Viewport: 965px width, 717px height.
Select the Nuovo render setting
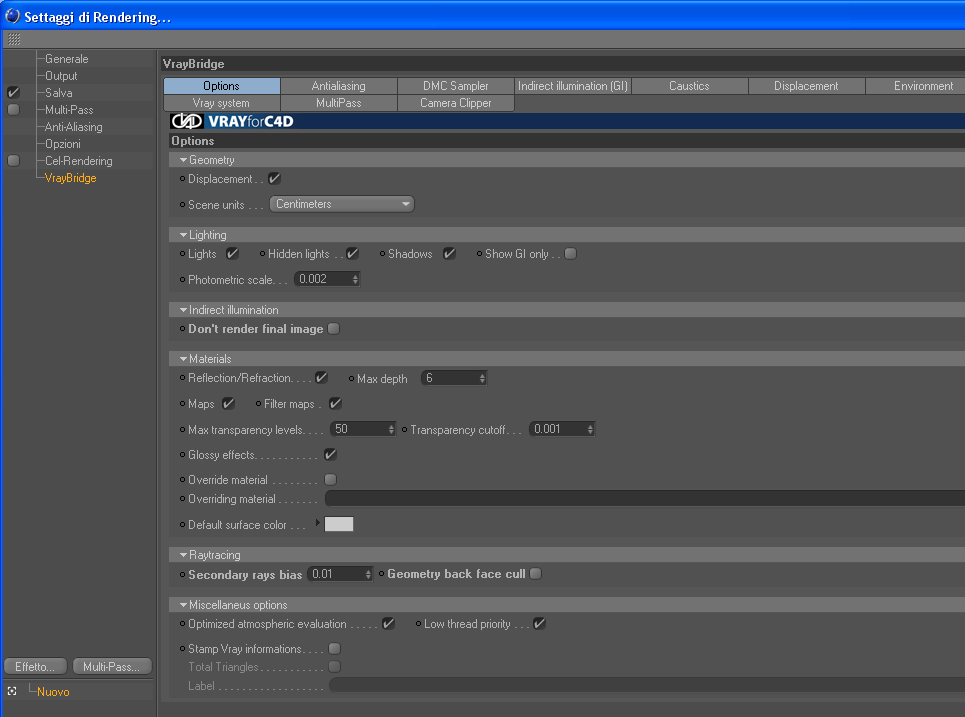[53, 692]
